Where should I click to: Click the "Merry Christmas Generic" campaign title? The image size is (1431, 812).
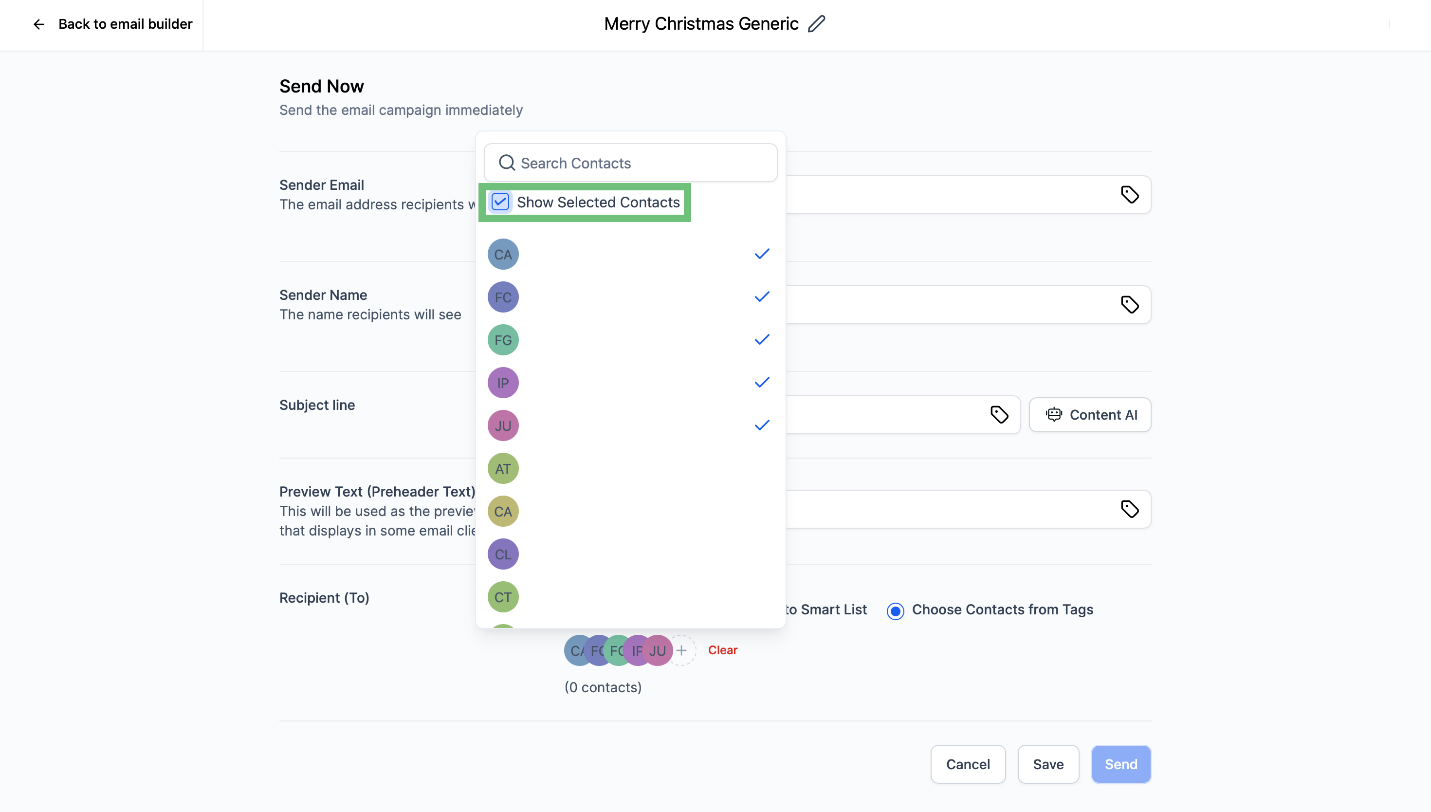tap(701, 24)
